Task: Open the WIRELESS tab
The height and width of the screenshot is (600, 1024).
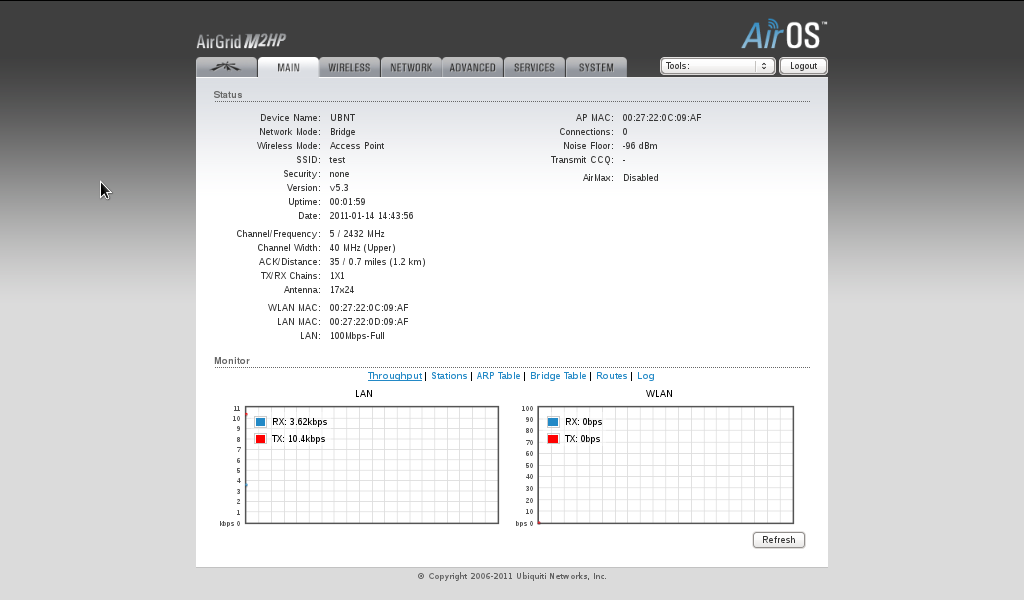Action: (349, 67)
